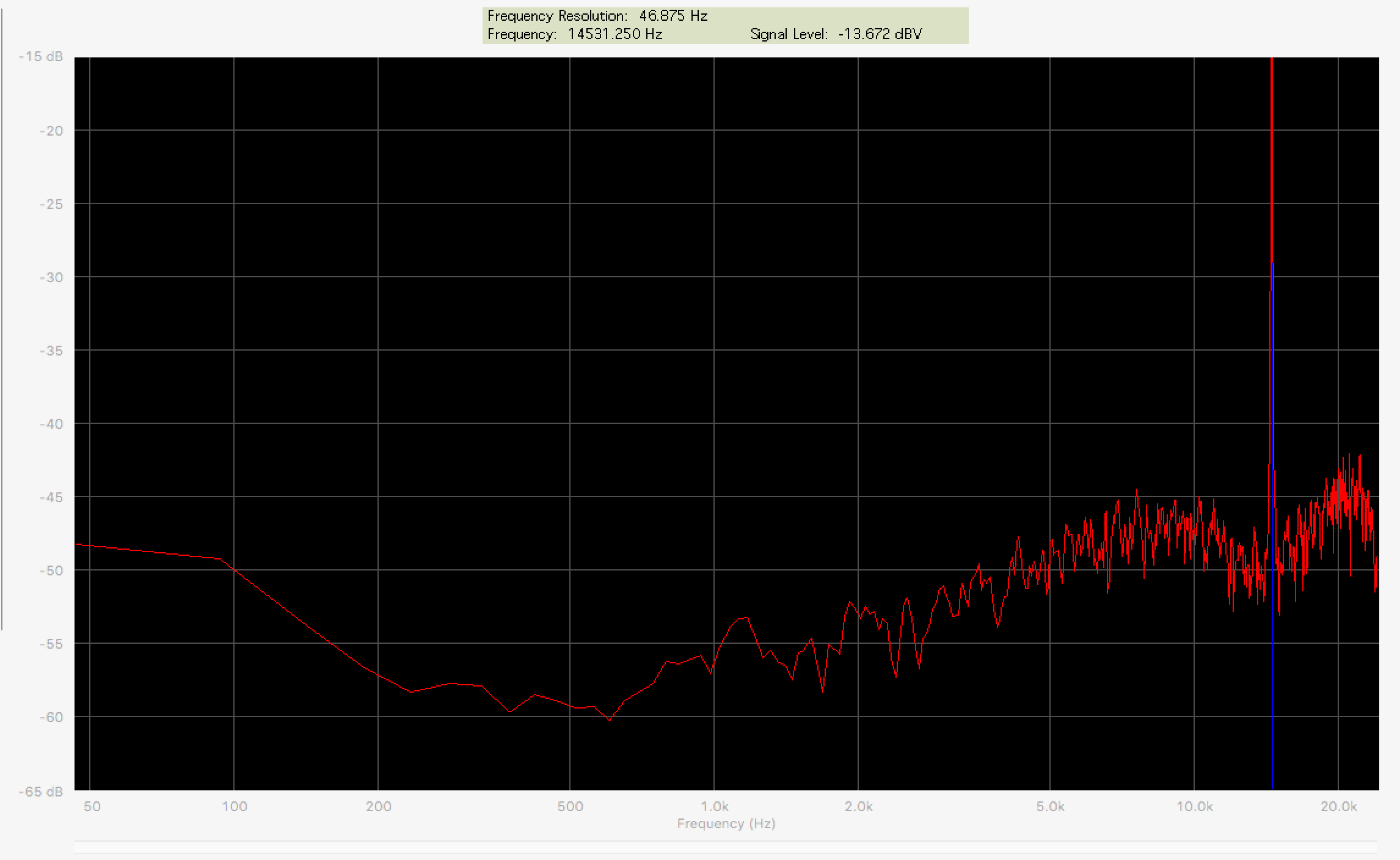Click the '100' frequency axis label

[235, 806]
